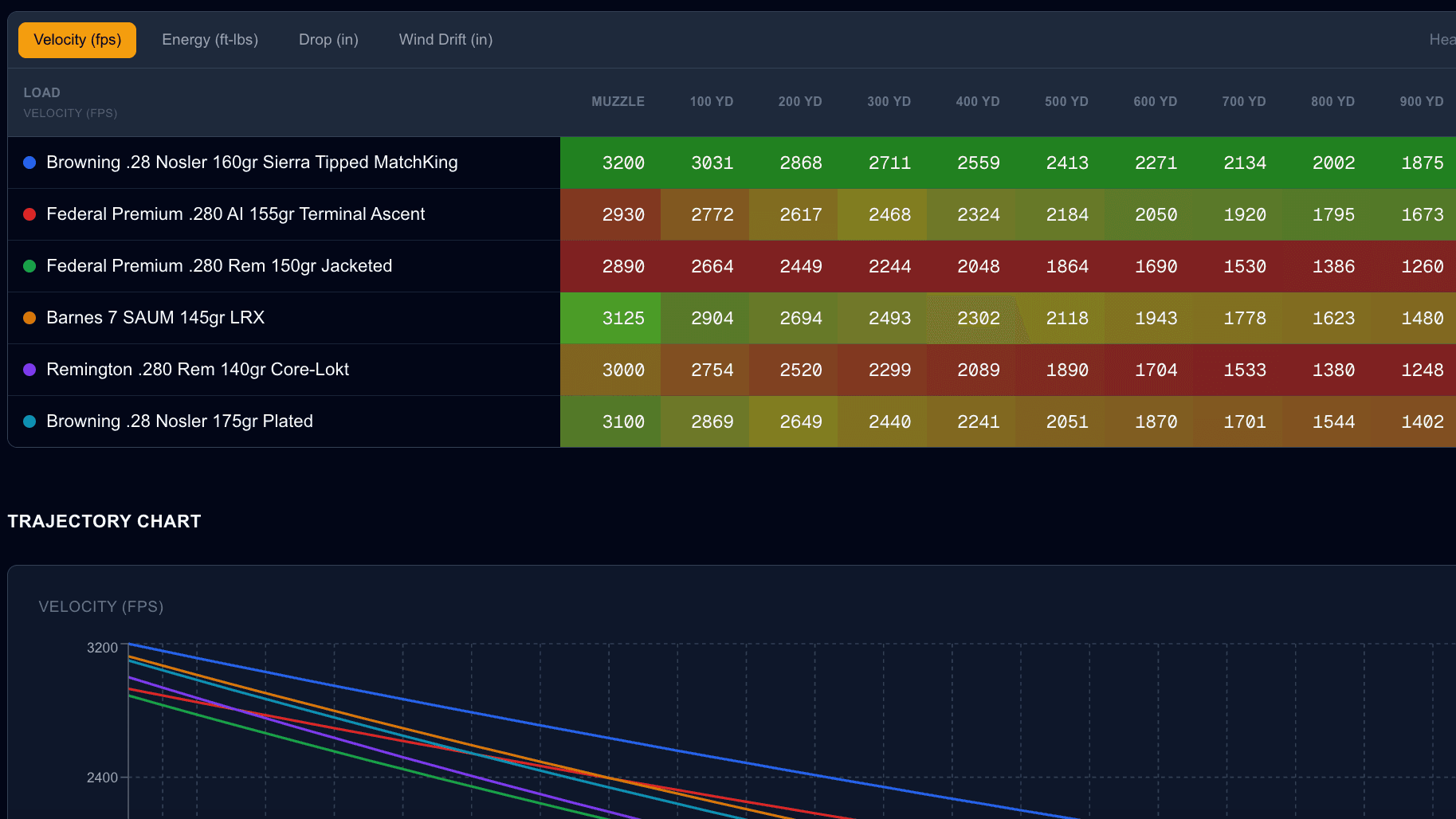Image resolution: width=1456 pixels, height=819 pixels.
Task: Click the teal dot beside Browning 175gr Plated
Action: (29, 421)
